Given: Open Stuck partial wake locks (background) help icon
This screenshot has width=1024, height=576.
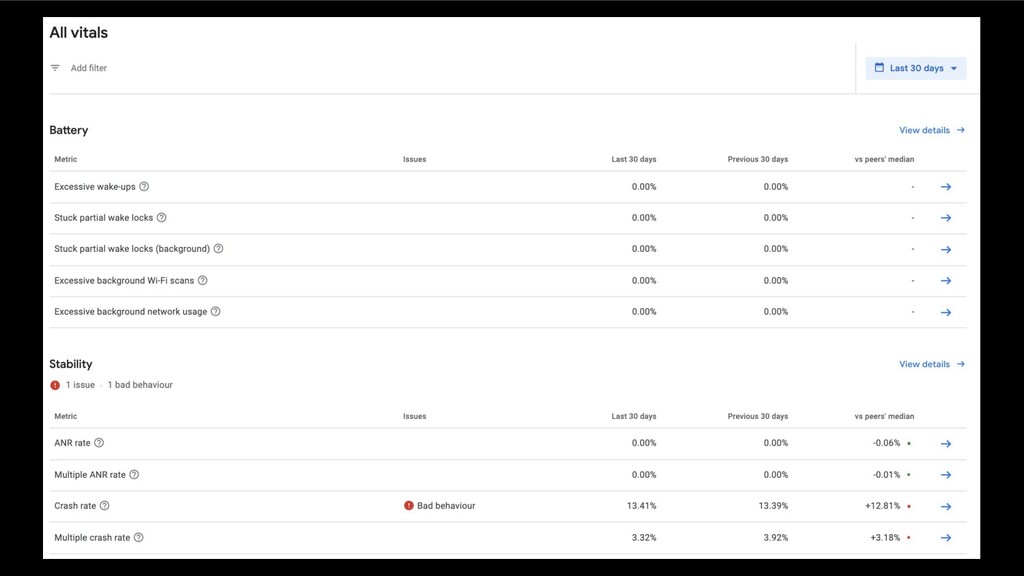Looking at the screenshot, I should [x=218, y=249].
